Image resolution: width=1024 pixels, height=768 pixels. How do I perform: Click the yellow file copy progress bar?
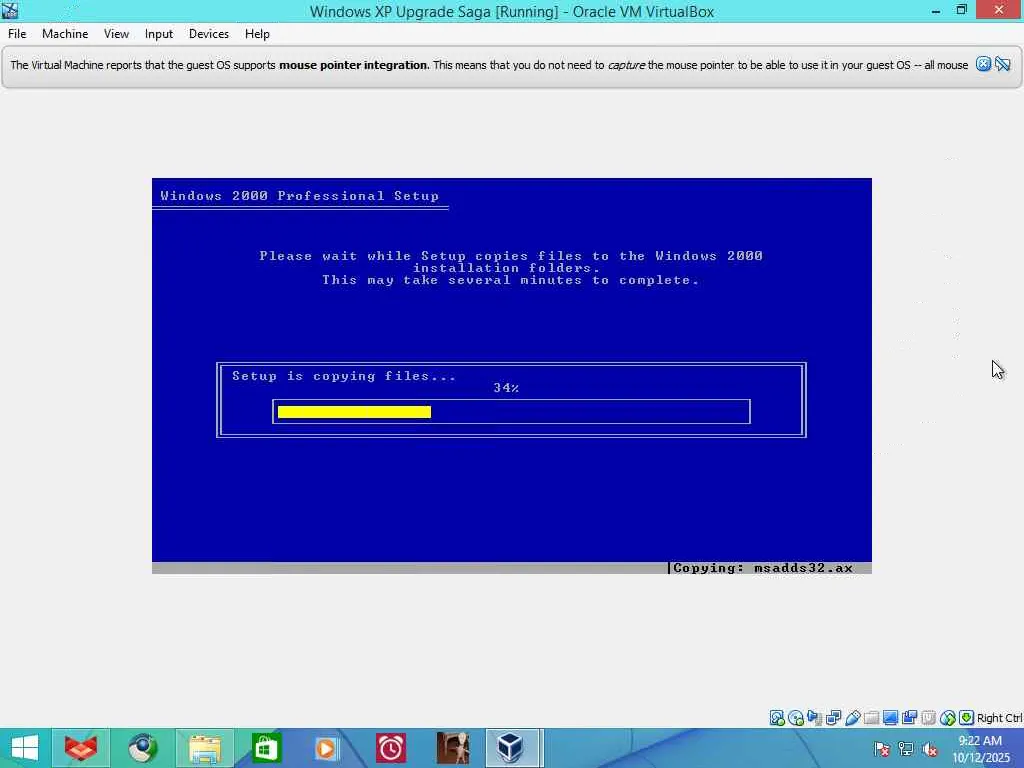[x=354, y=411]
